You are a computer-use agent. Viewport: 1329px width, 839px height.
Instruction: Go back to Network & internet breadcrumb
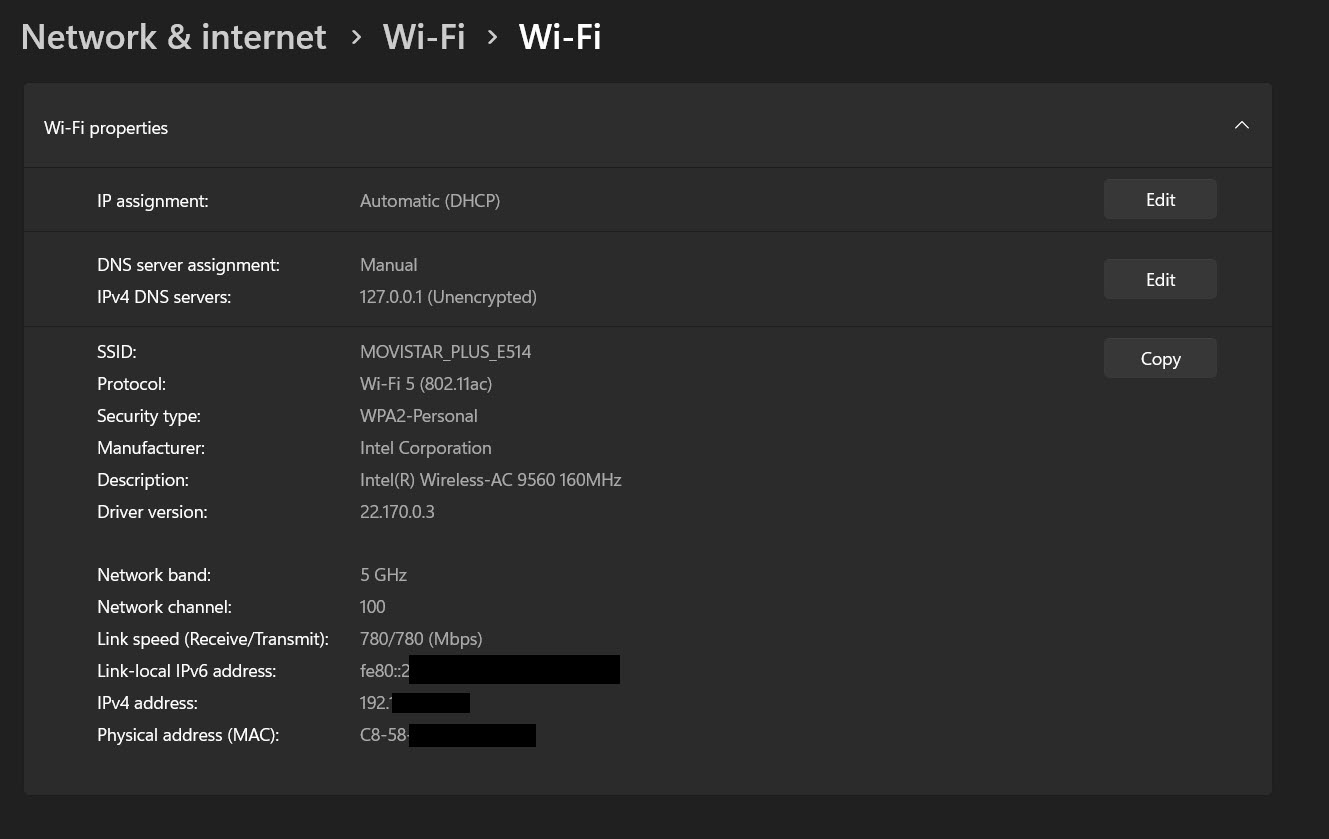[173, 37]
